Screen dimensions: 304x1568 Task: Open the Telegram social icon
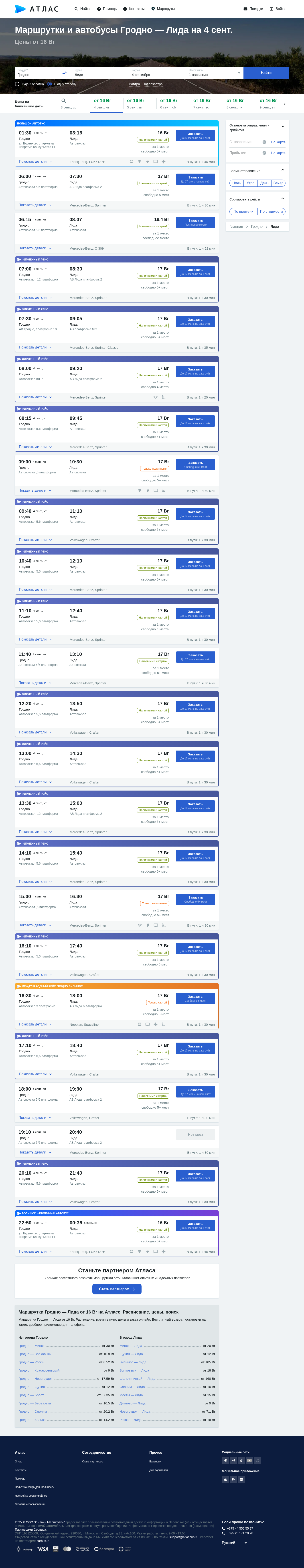coord(233,1460)
